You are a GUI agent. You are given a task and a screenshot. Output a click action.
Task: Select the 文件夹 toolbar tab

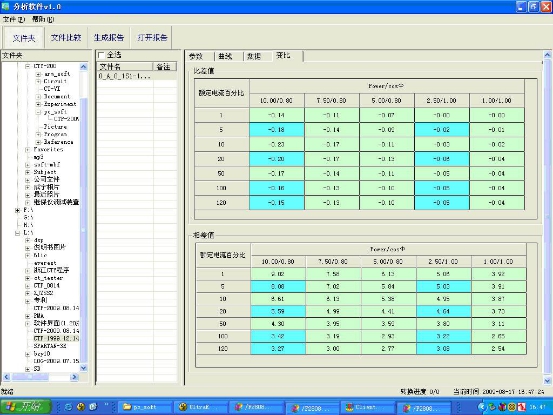[24, 37]
